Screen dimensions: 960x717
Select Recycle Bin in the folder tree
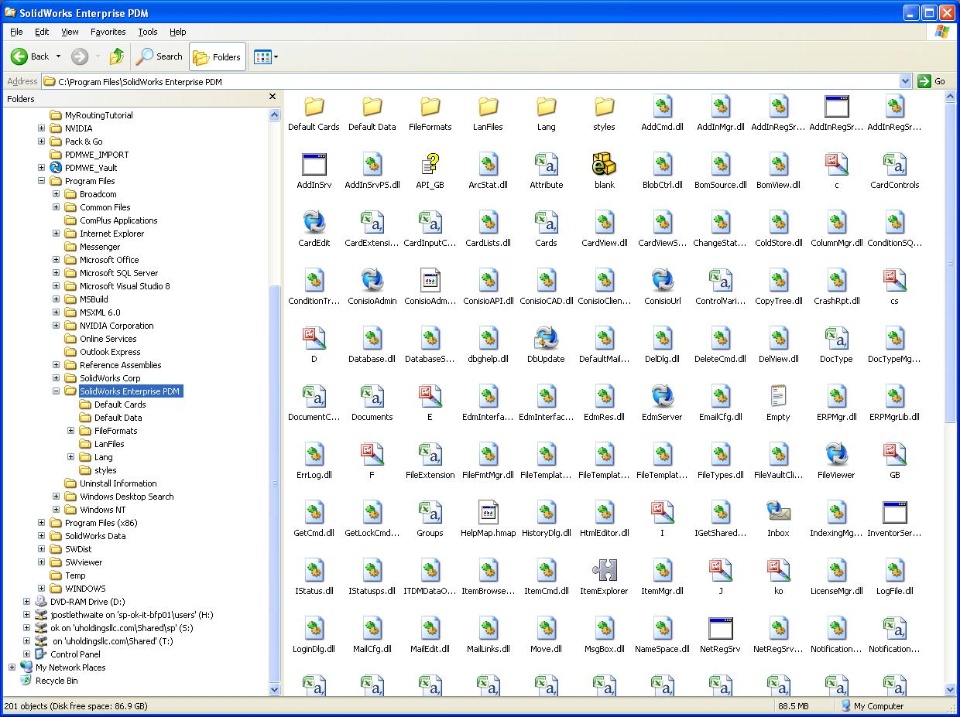(56, 681)
